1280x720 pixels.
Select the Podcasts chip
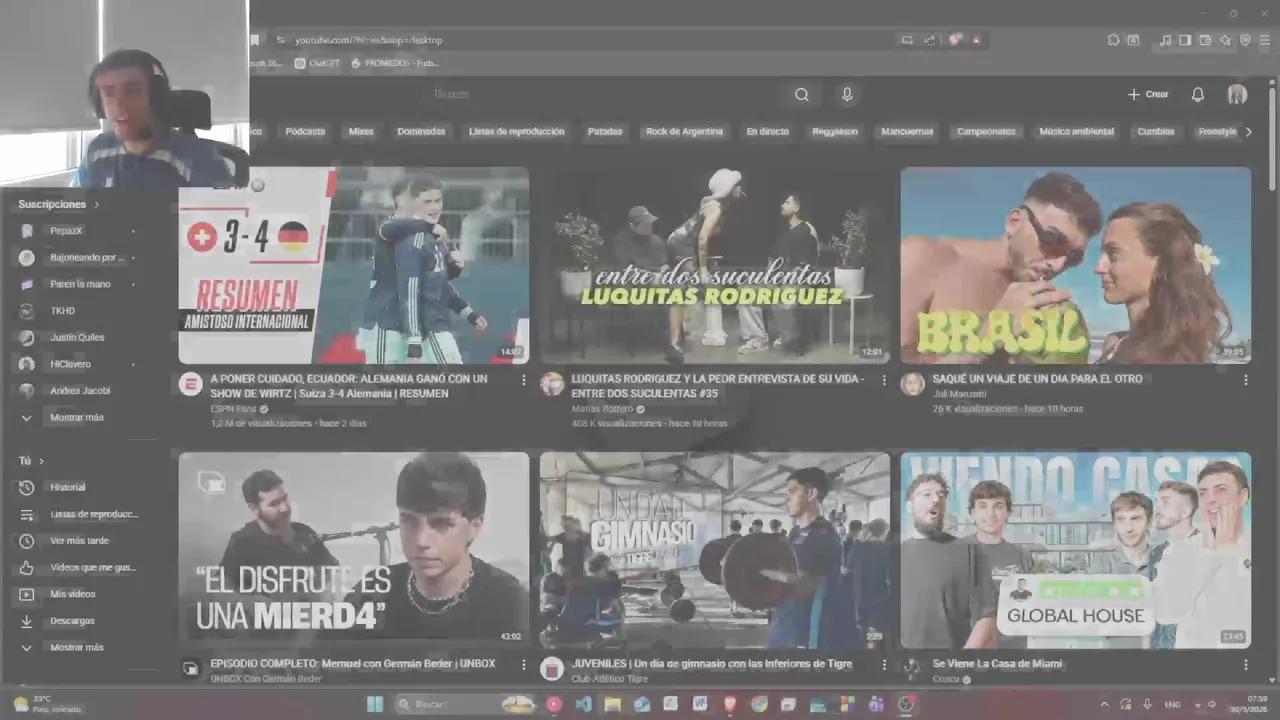click(x=305, y=131)
